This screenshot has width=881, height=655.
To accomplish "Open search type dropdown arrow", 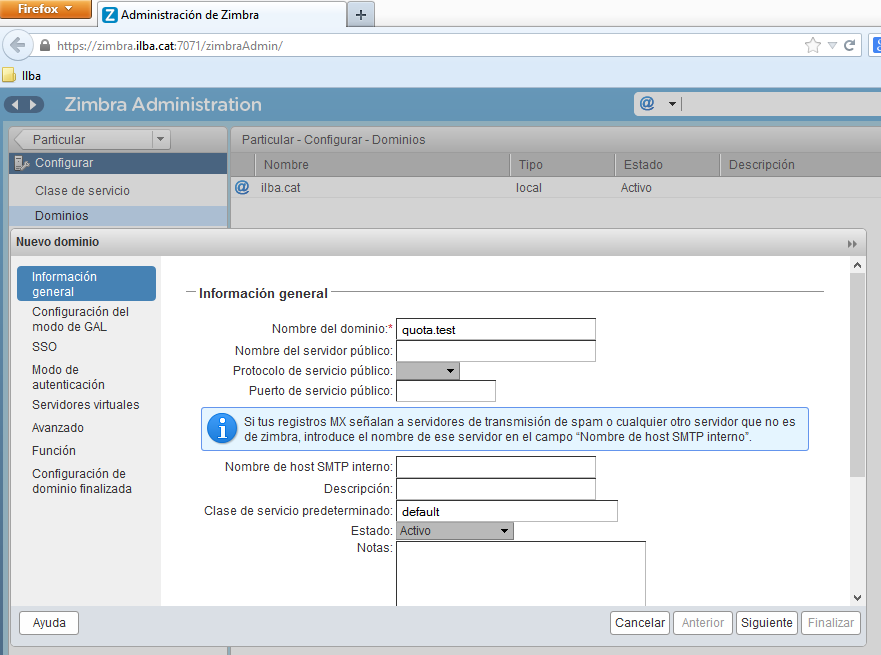I will (x=672, y=104).
